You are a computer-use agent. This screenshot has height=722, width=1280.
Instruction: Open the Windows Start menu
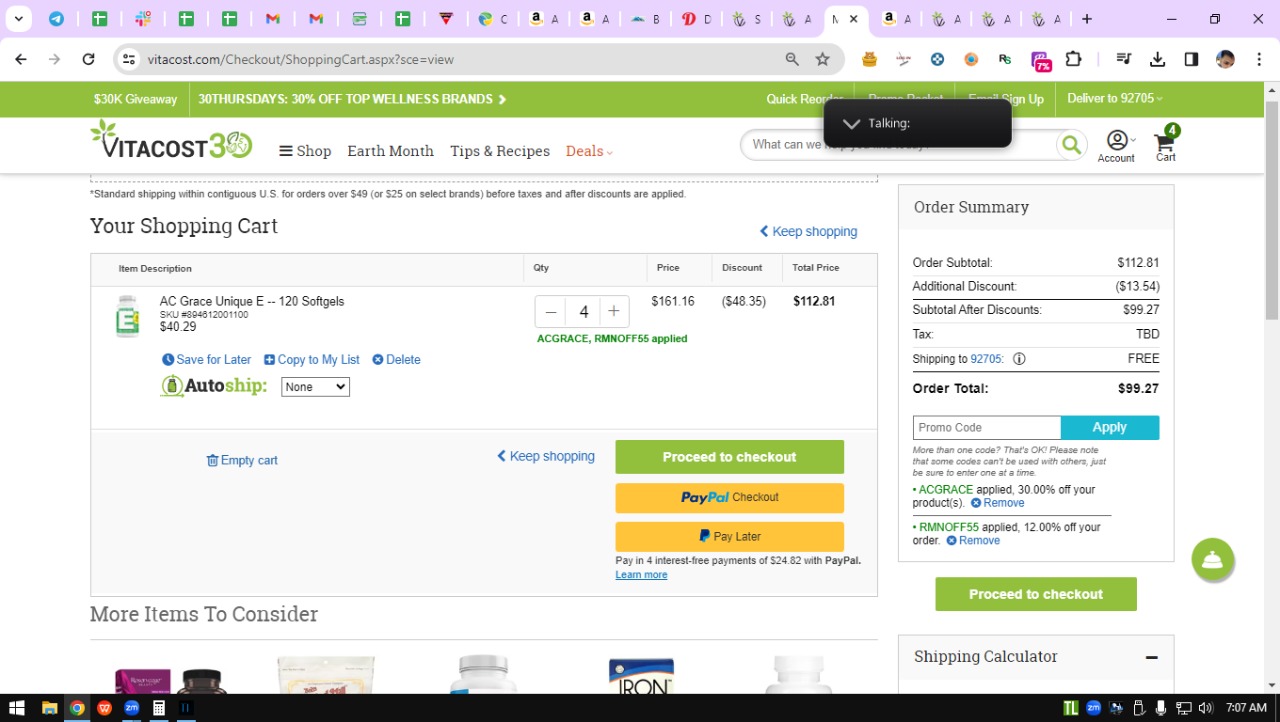17,708
